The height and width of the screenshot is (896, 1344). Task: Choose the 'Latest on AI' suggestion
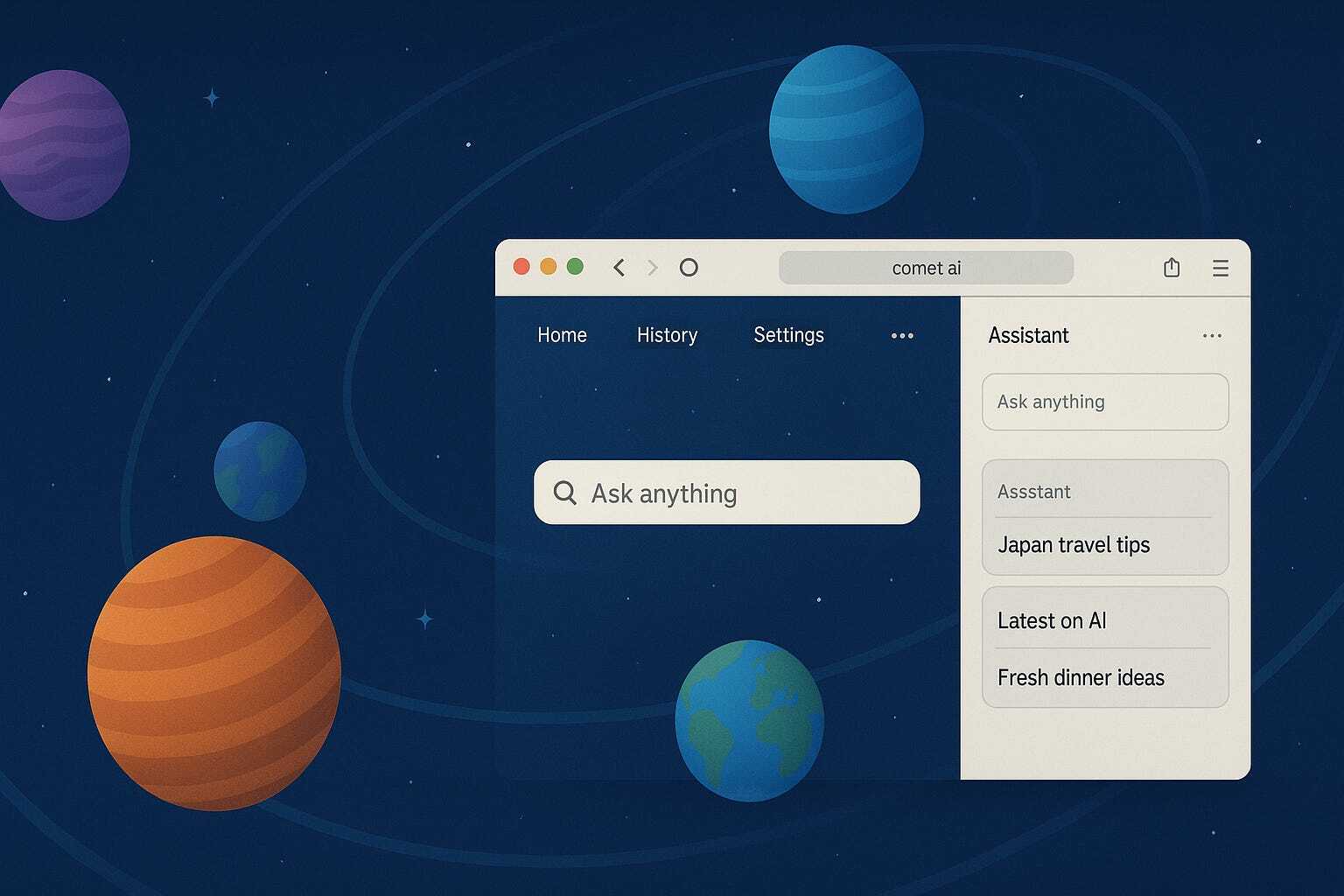click(x=1052, y=620)
